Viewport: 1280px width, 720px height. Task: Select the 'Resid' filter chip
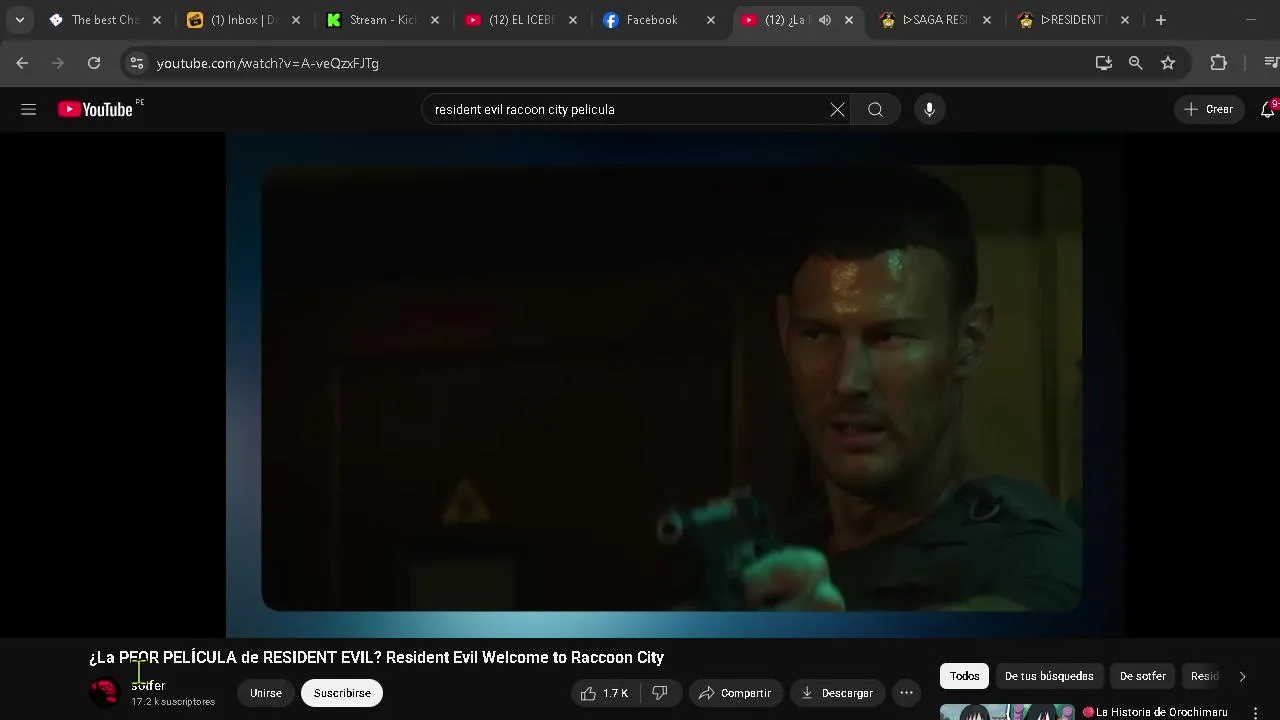point(1204,676)
